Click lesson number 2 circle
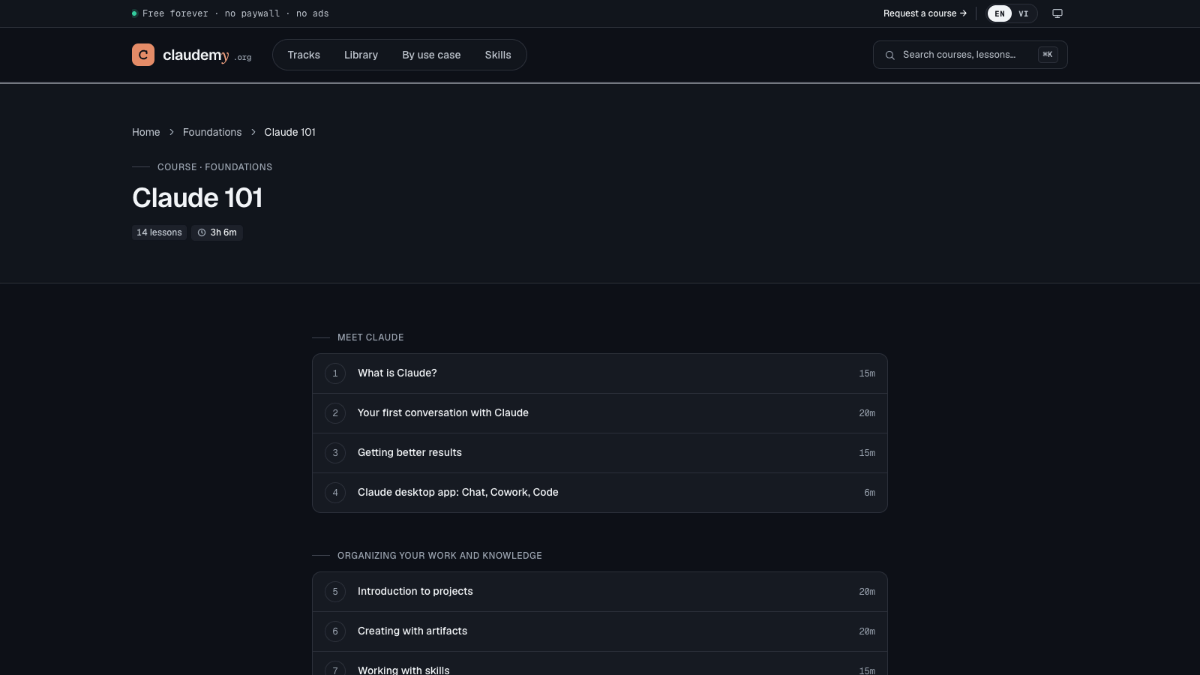1200x675 pixels. [335, 413]
